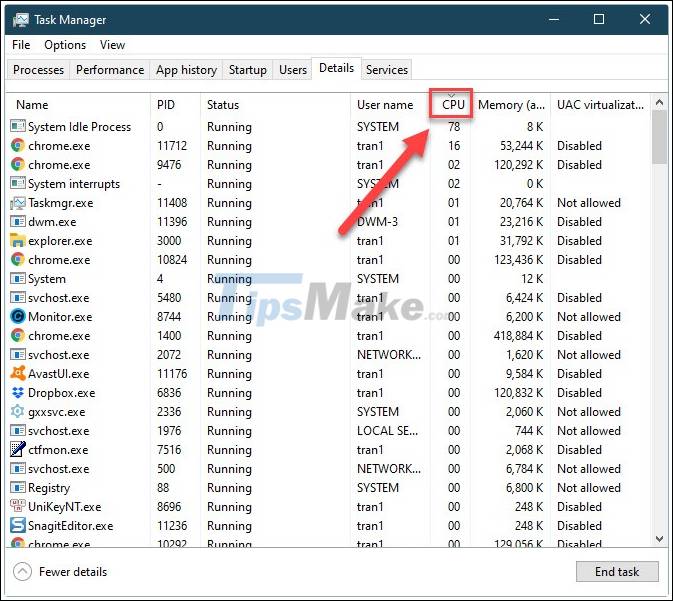Sort by the Status column header

(x=275, y=105)
